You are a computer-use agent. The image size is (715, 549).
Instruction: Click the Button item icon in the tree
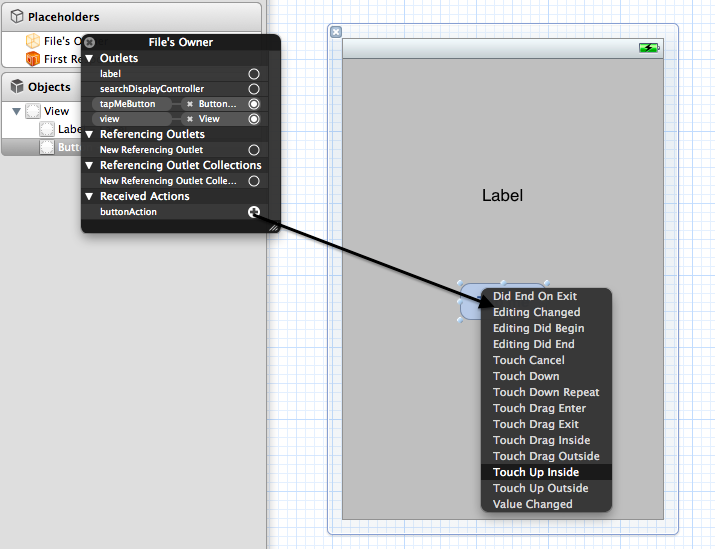(x=47, y=147)
